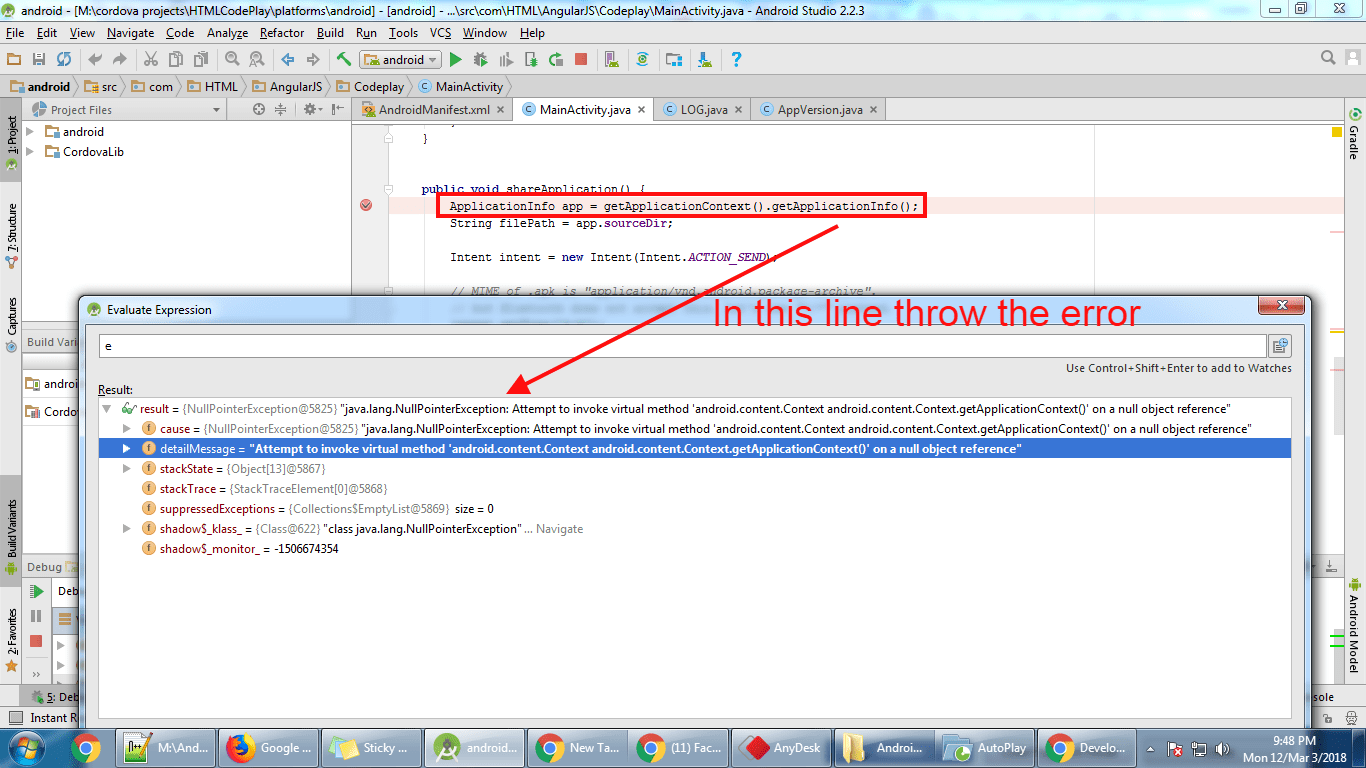The width and height of the screenshot is (1366, 768).
Task: Click the Sync Project with Gradle icon
Action: click(x=643, y=59)
